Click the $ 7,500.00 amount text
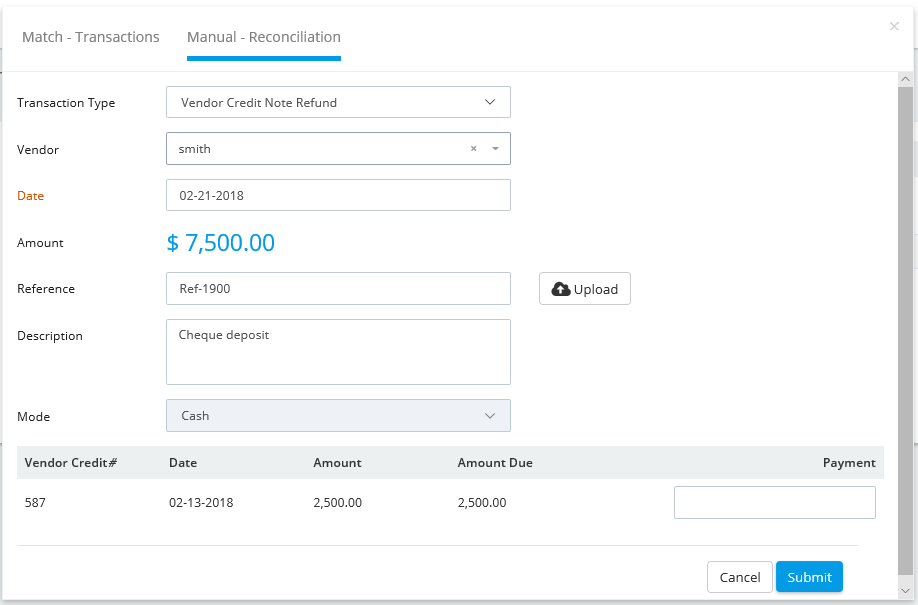This screenshot has width=918, height=605. click(x=221, y=242)
